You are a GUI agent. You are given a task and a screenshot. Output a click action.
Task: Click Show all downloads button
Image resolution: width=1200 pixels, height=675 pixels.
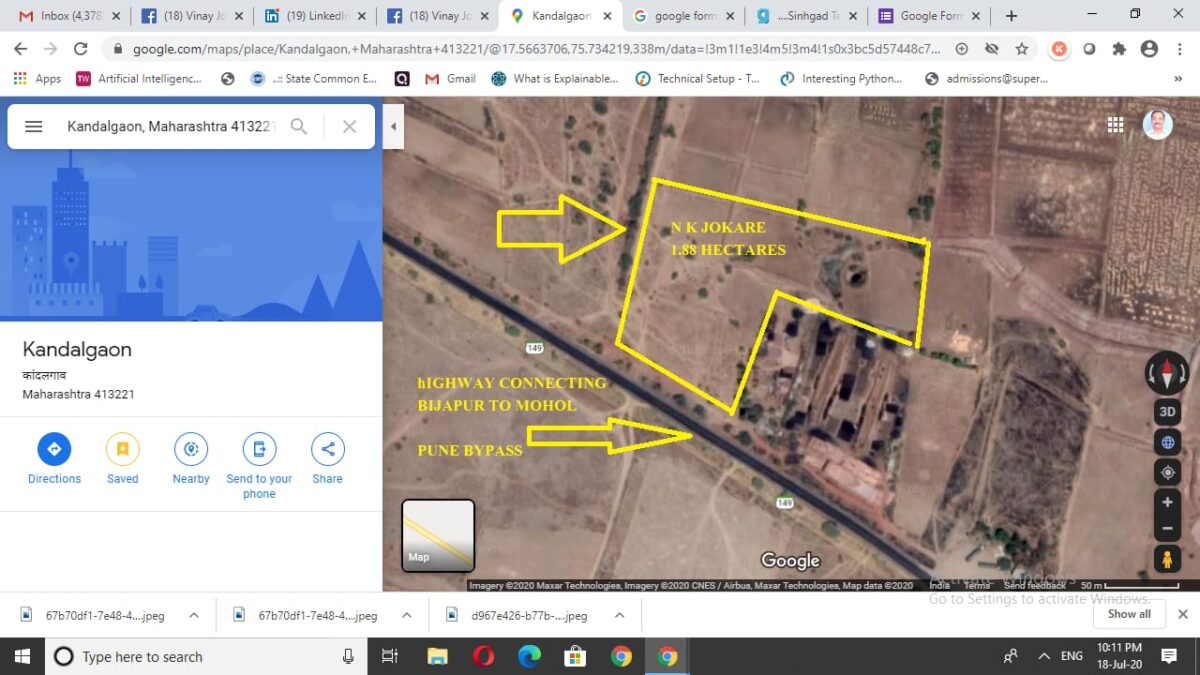click(1128, 614)
